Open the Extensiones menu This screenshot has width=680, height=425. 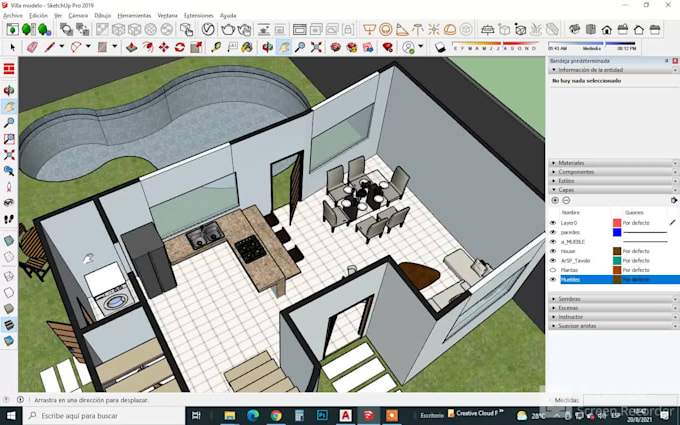coord(199,16)
